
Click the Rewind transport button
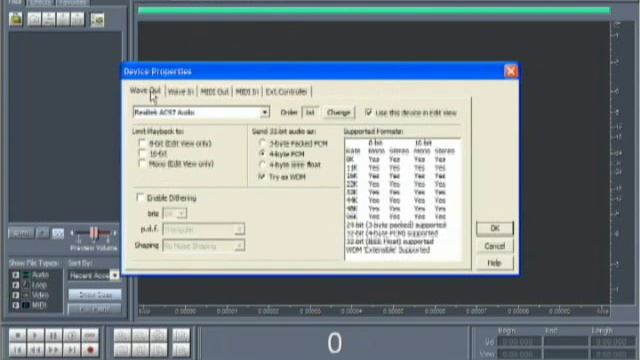point(36,350)
